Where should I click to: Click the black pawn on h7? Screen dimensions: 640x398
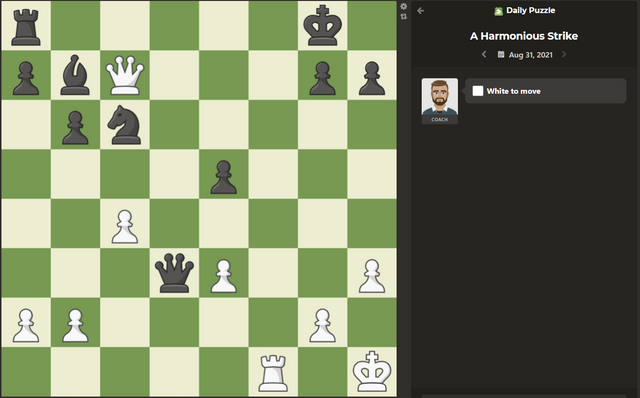(x=372, y=78)
